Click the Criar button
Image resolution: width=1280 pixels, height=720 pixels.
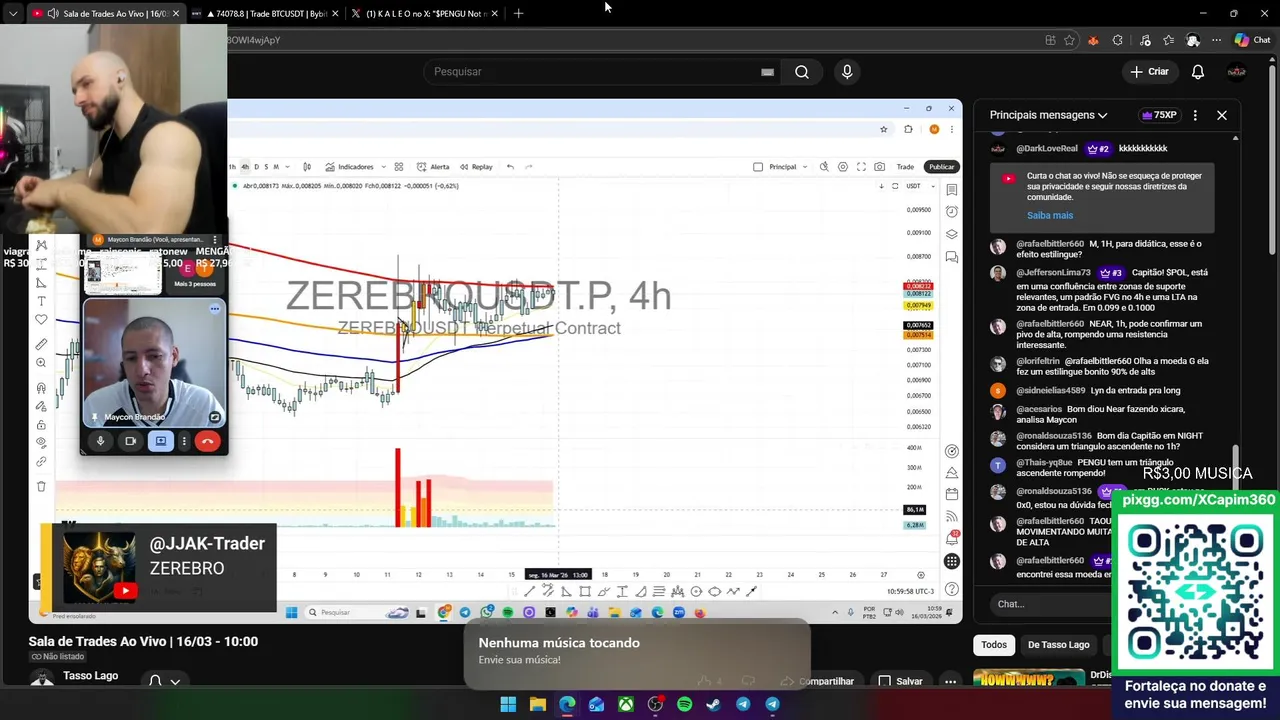point(1150,72)
